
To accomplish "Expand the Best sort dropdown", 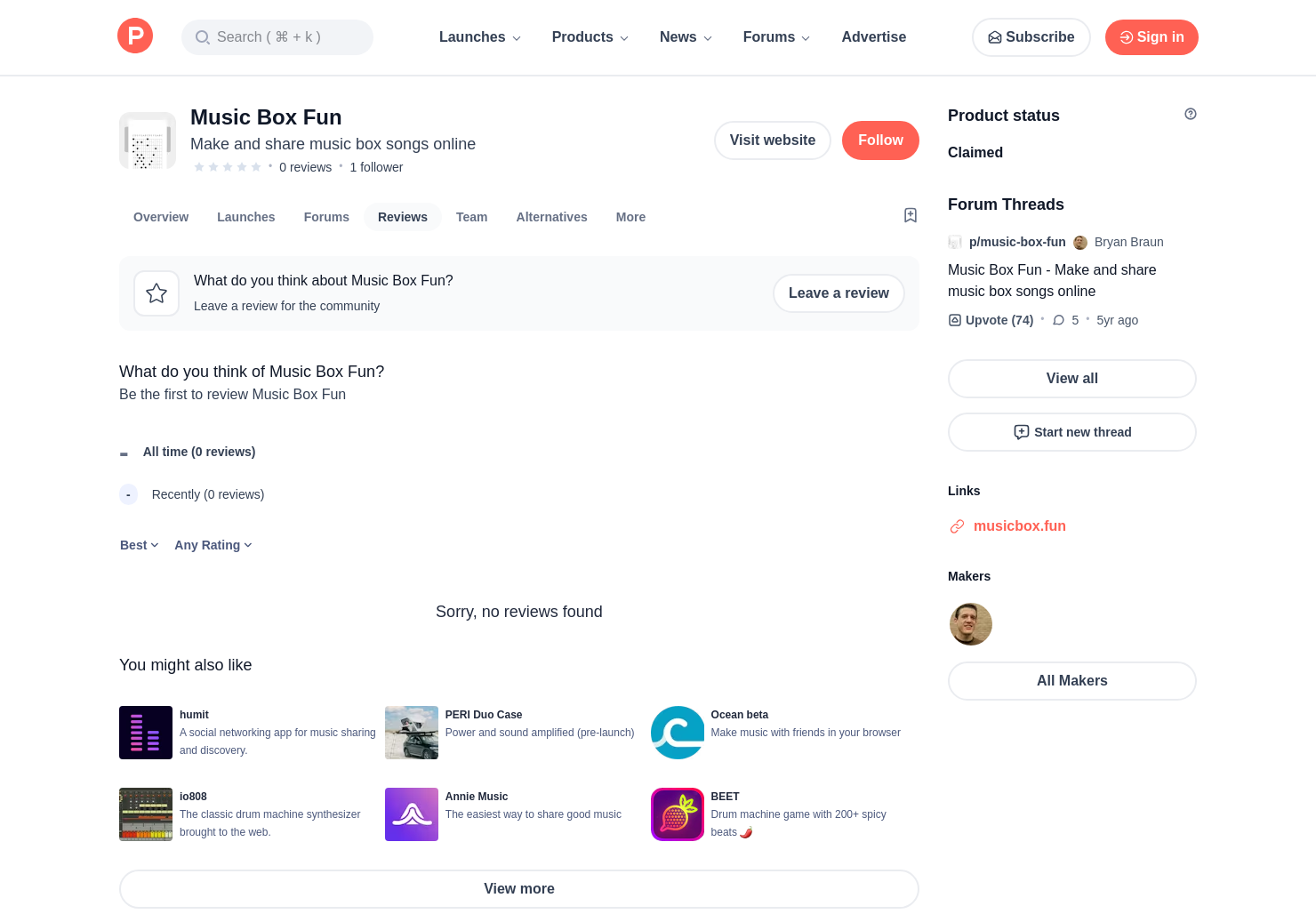I will (x=139, y=545).
